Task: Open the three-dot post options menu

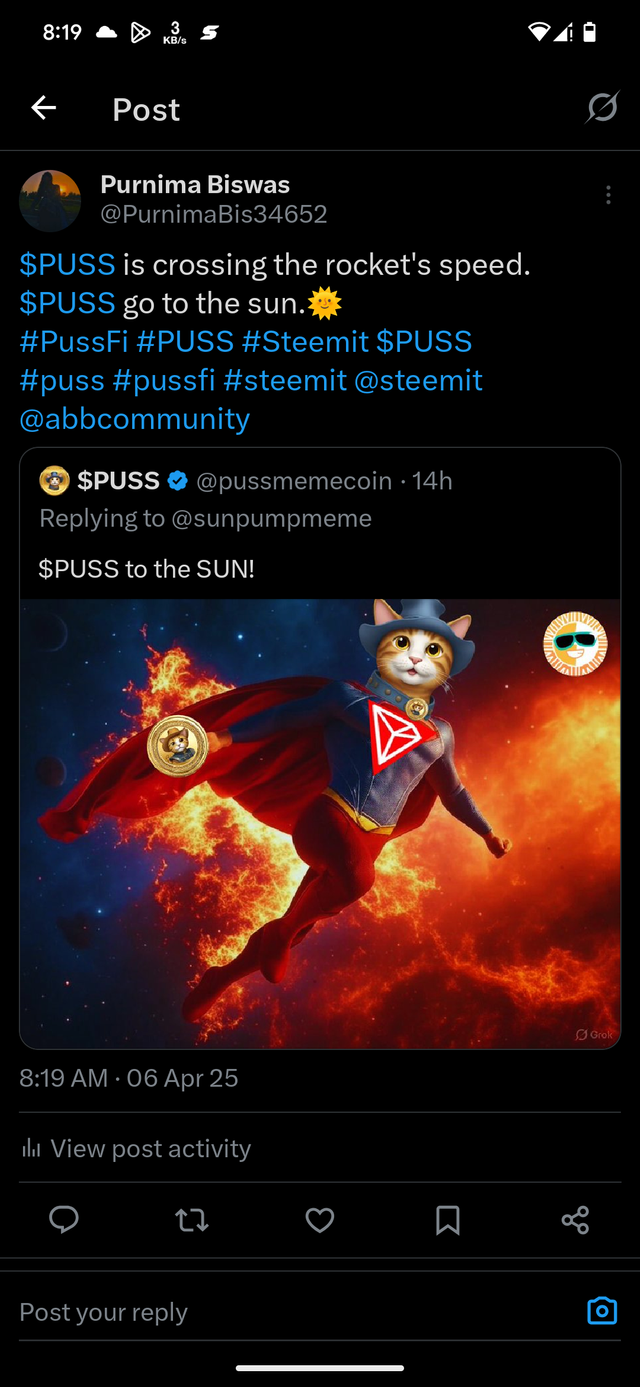Action: coord(608,196)
